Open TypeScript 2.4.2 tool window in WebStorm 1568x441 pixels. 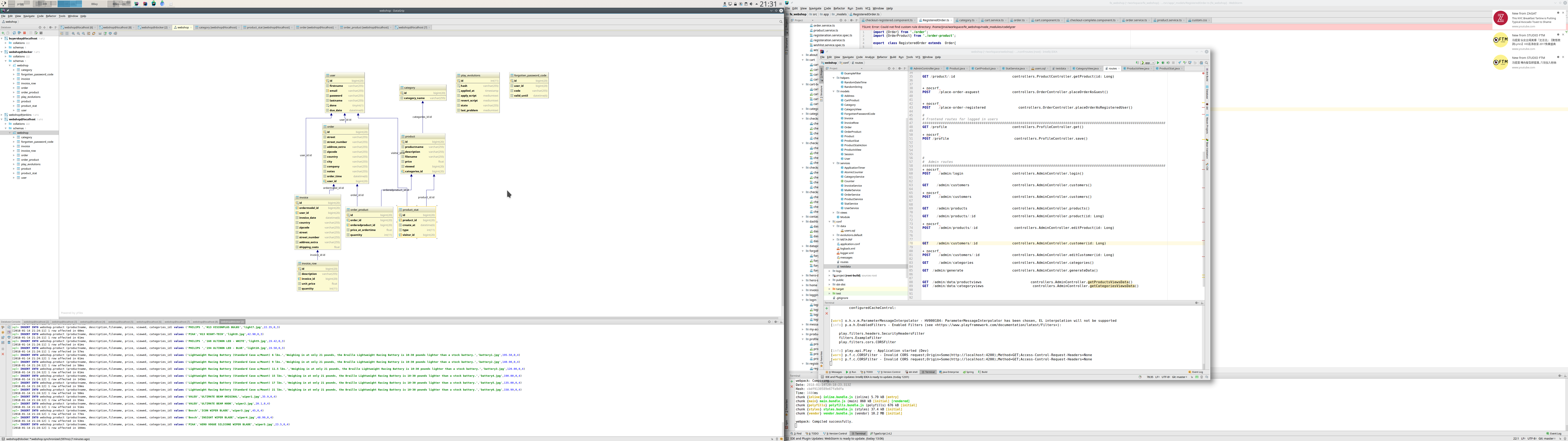pyautogui.click(x=881, y=434)
